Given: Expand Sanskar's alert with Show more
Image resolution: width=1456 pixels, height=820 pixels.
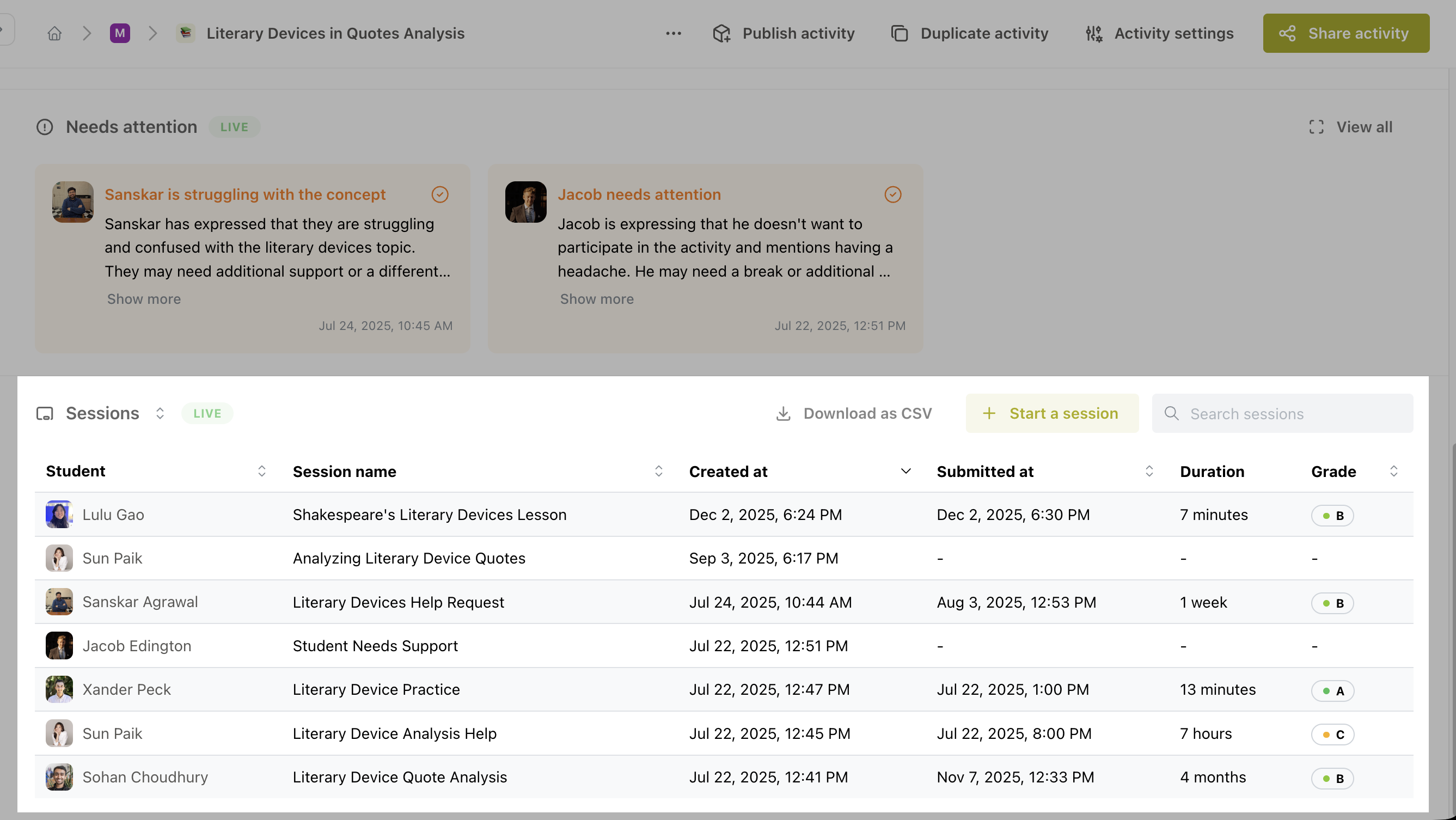Looking at the screenshot, I should (x=144, y=299).
